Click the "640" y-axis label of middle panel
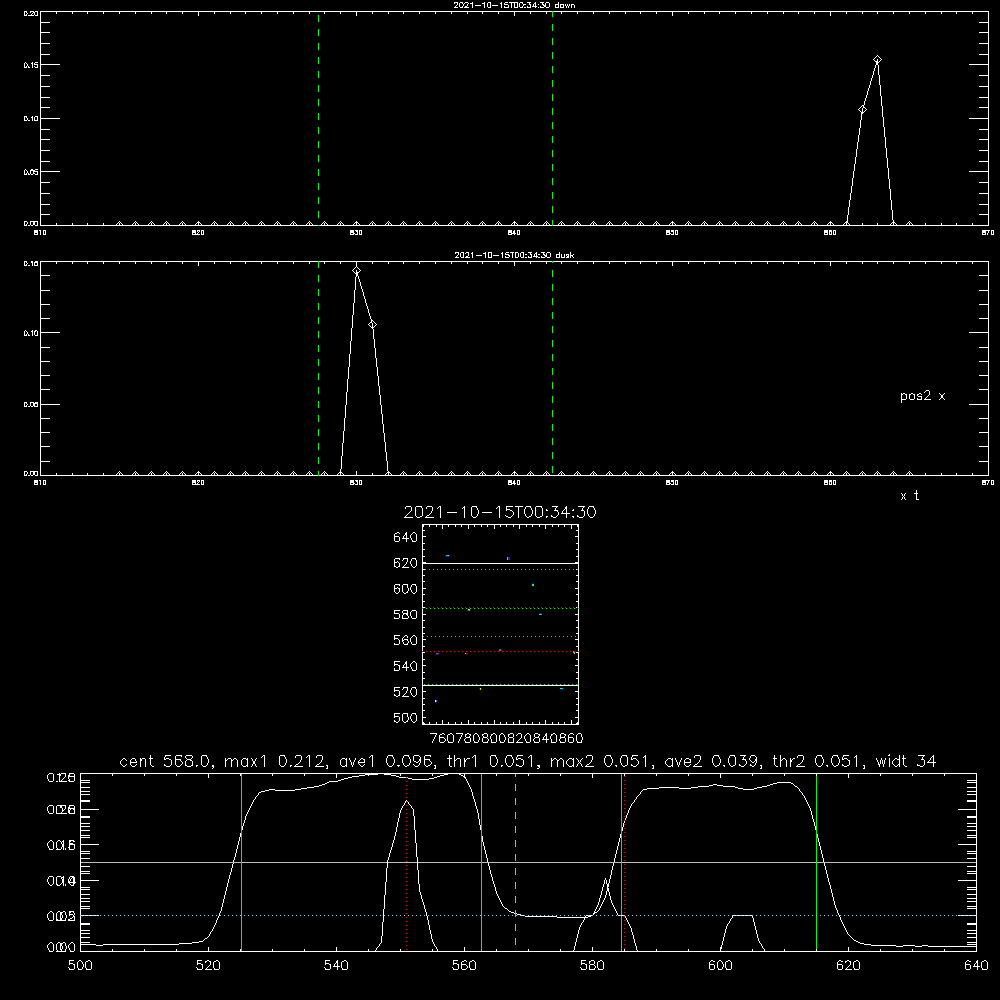The image size is (1000, 1000). tap(406, 537)
